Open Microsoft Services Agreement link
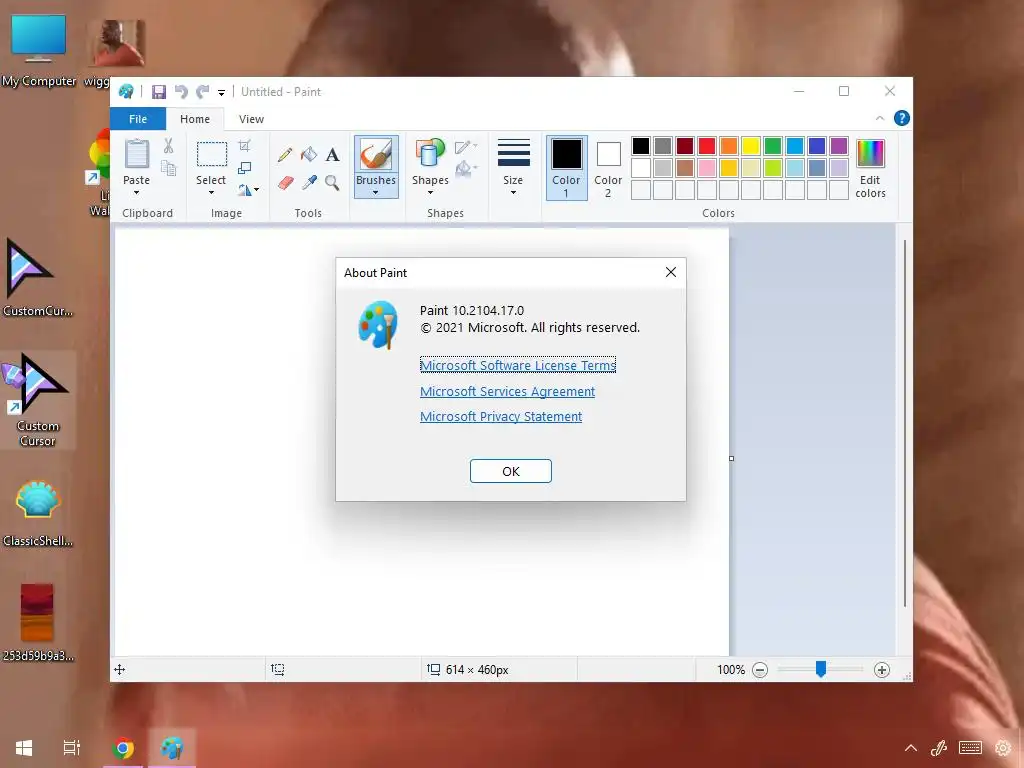 (x=507, y=391)
